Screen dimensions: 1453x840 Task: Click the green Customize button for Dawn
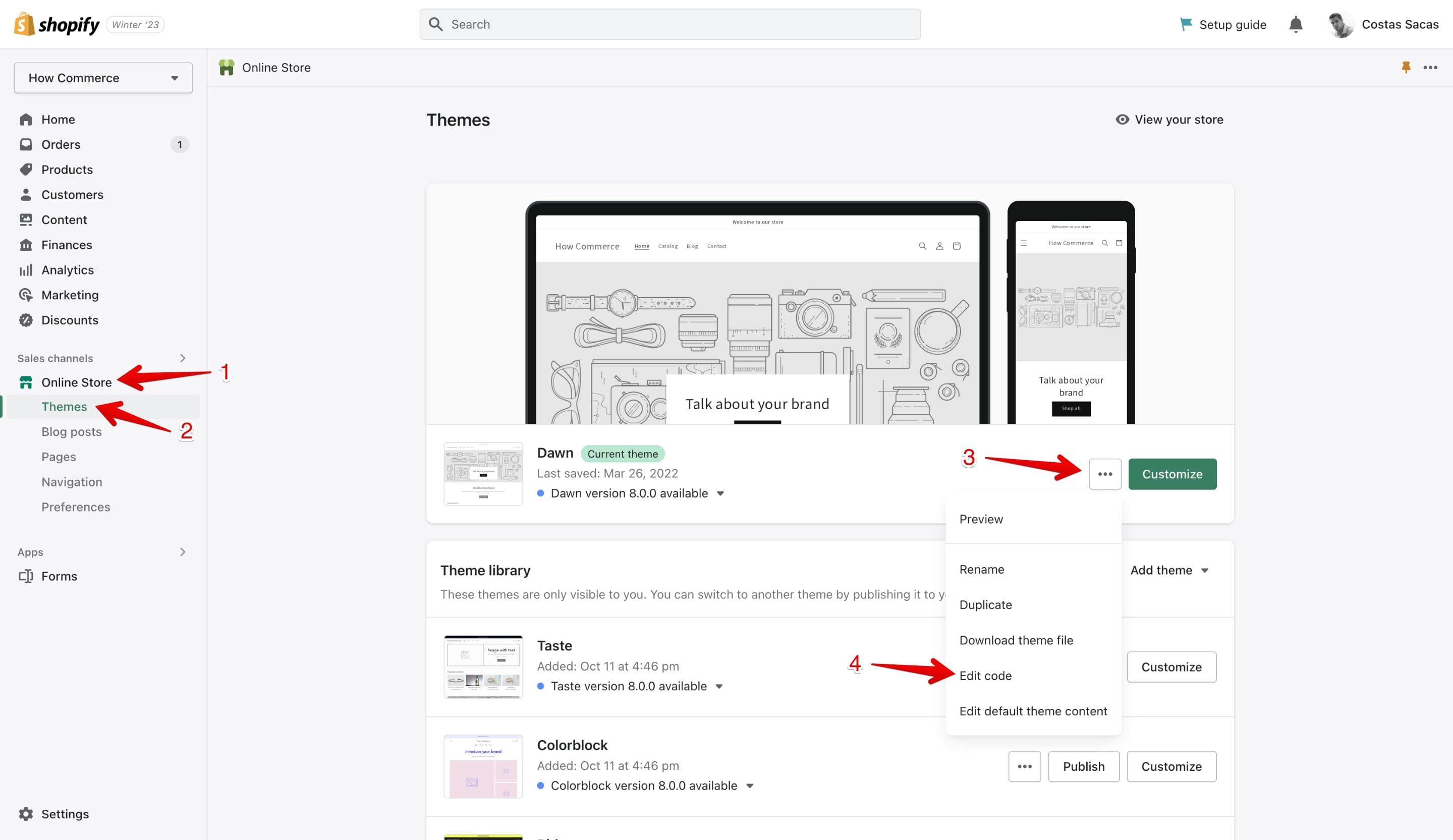(x=1172, y=474)
